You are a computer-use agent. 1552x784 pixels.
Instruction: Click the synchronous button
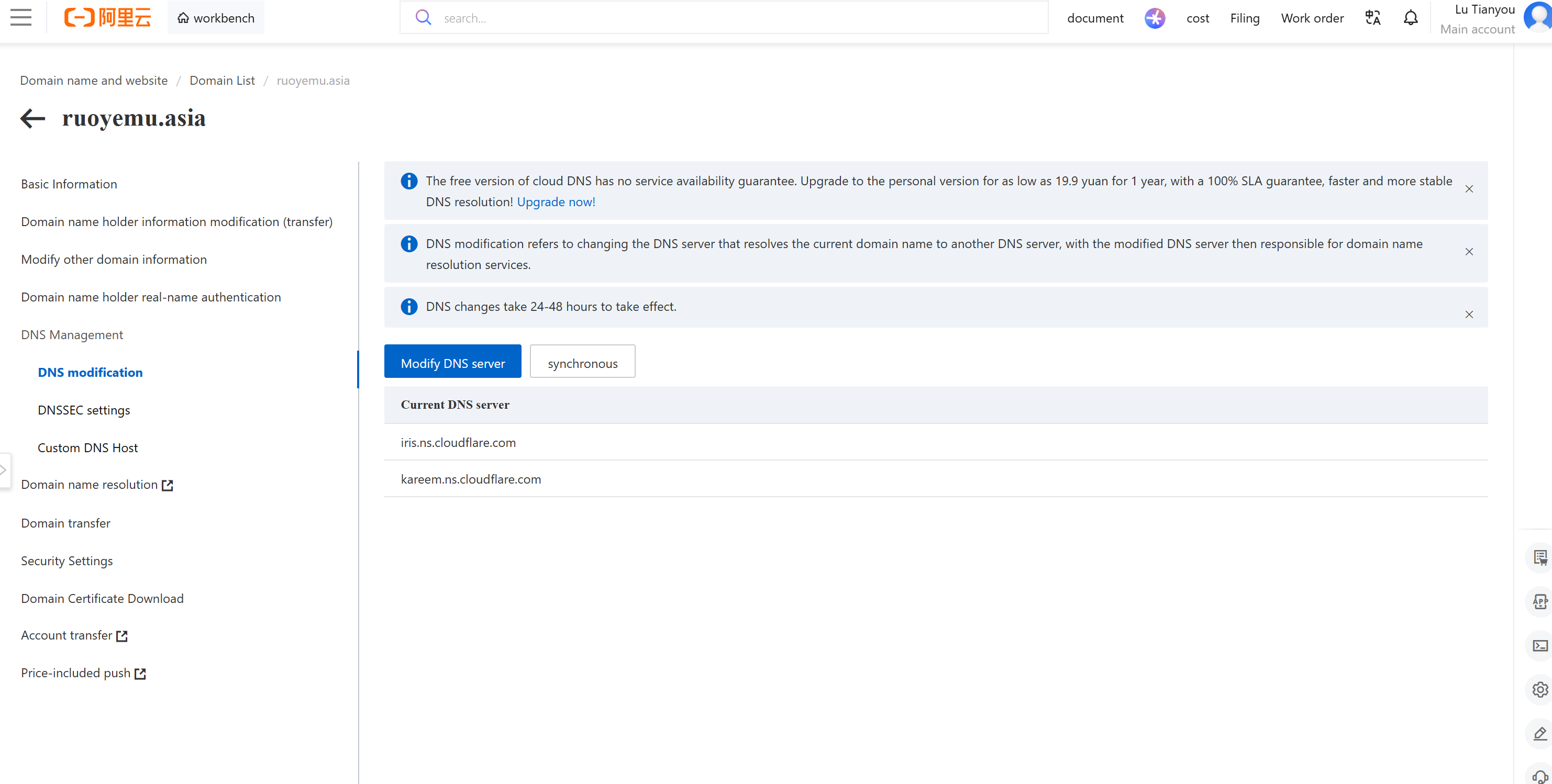582,361
